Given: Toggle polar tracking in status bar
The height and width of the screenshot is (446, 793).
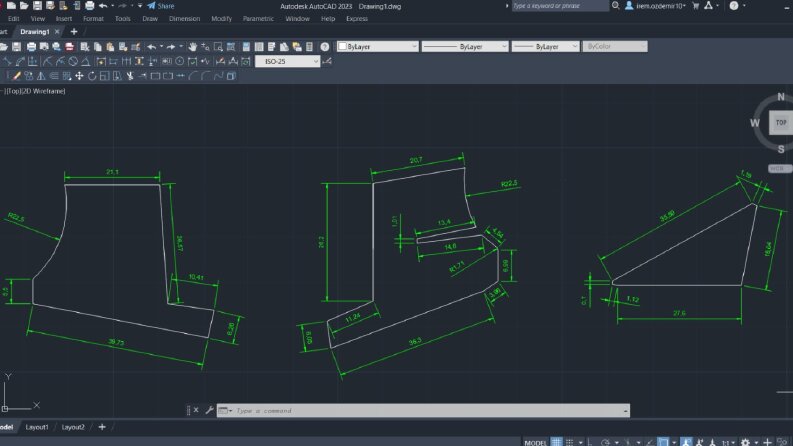Looking at the screenshot, I should click(x=605, y=442).
